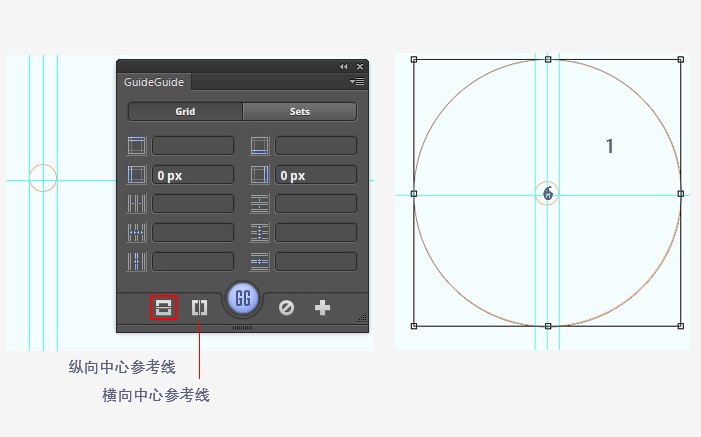Image resolution: width=701 pixels, height=437 pixels.
Task: Click the blue GG apply button
Action: [243, 298]
